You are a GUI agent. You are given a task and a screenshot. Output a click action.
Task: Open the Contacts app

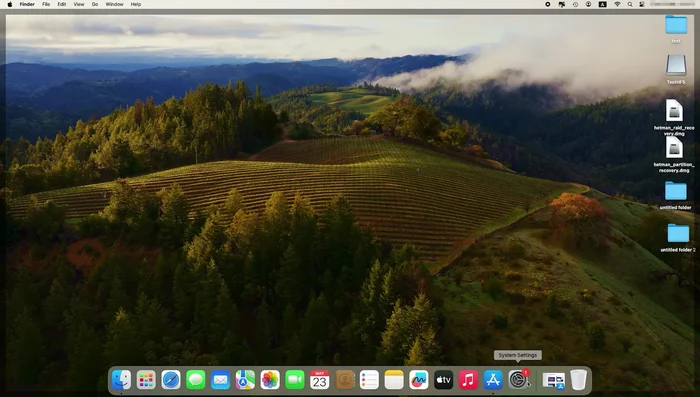pos(345,380)
